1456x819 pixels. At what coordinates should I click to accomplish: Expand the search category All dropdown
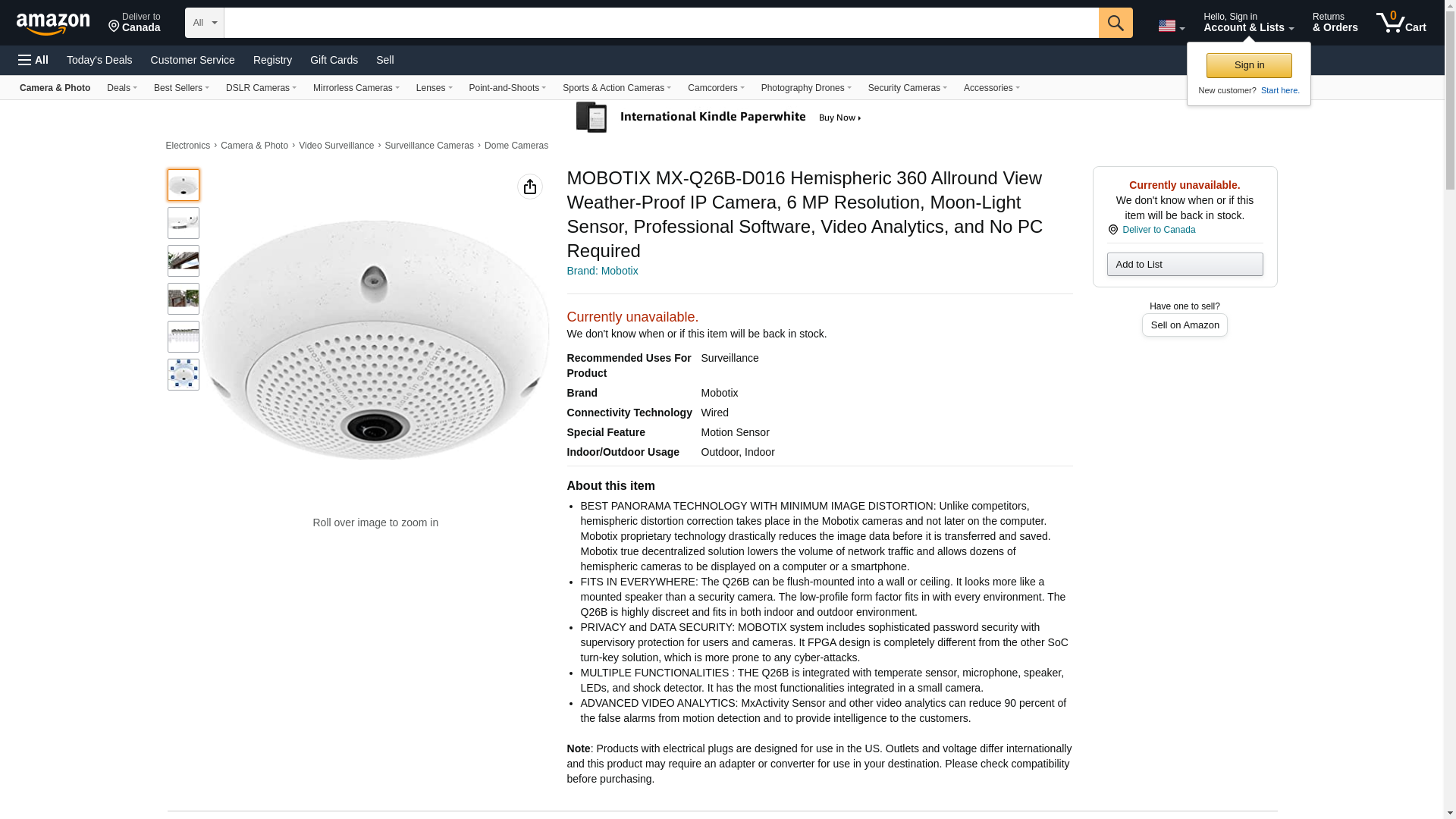point(204,23)
